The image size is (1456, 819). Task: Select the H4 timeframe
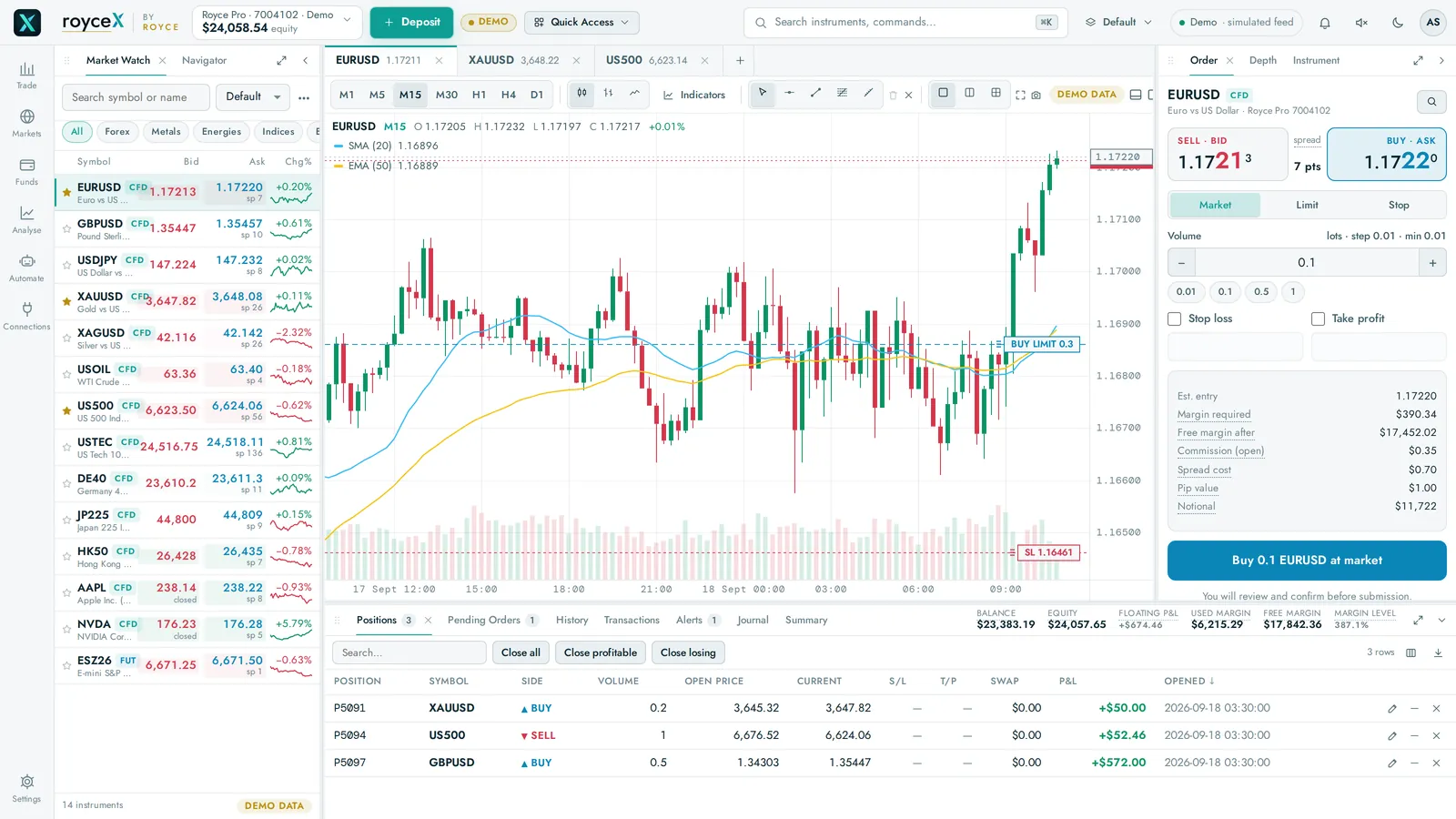tap(509, 95)
